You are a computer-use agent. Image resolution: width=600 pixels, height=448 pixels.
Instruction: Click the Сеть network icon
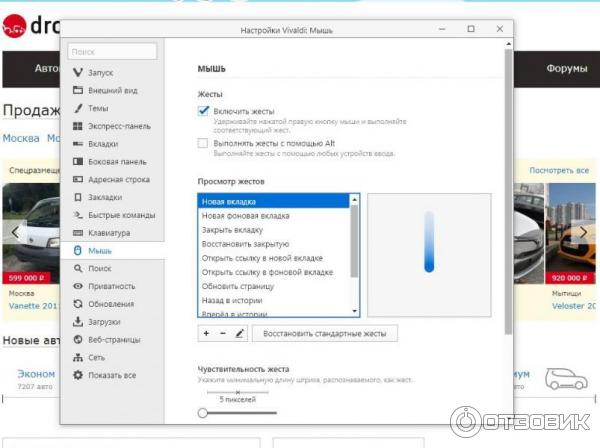[78, 358]
